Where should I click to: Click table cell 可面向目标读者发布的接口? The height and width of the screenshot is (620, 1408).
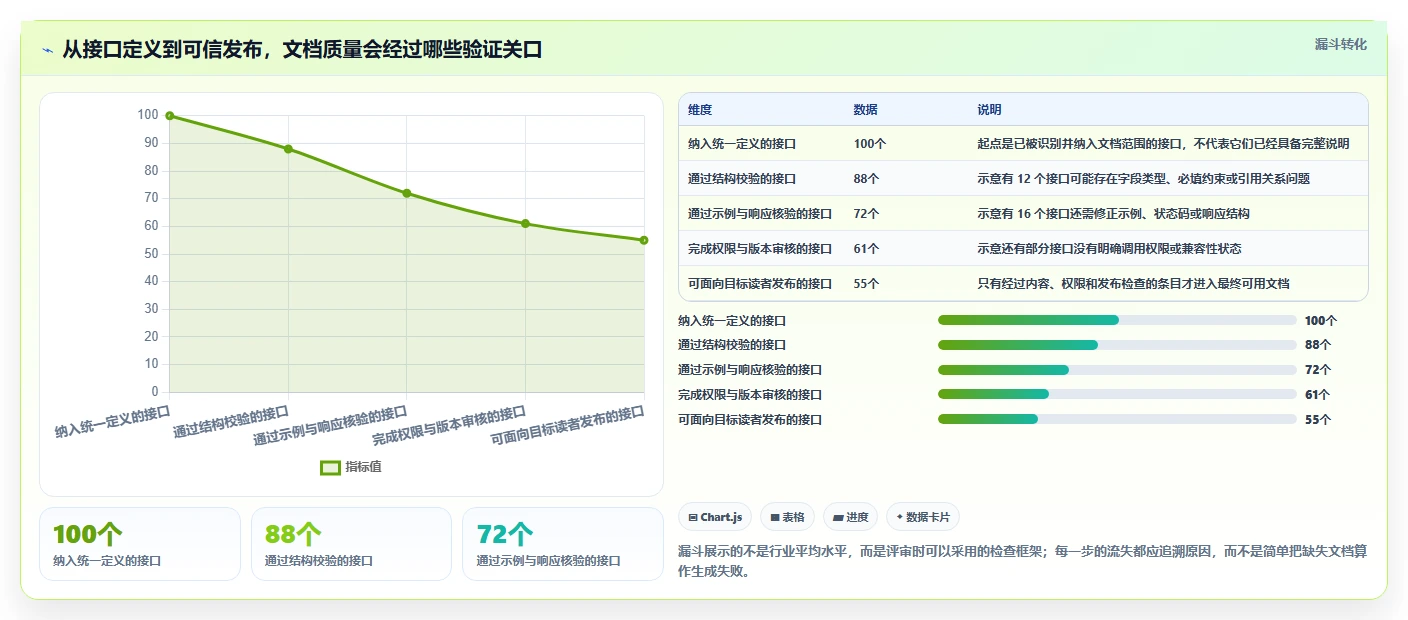point(760,284)
